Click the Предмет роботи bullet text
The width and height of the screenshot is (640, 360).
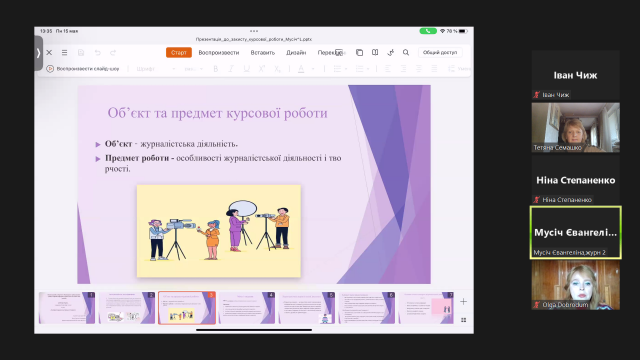pyautogui.click(x=223, y=163)
